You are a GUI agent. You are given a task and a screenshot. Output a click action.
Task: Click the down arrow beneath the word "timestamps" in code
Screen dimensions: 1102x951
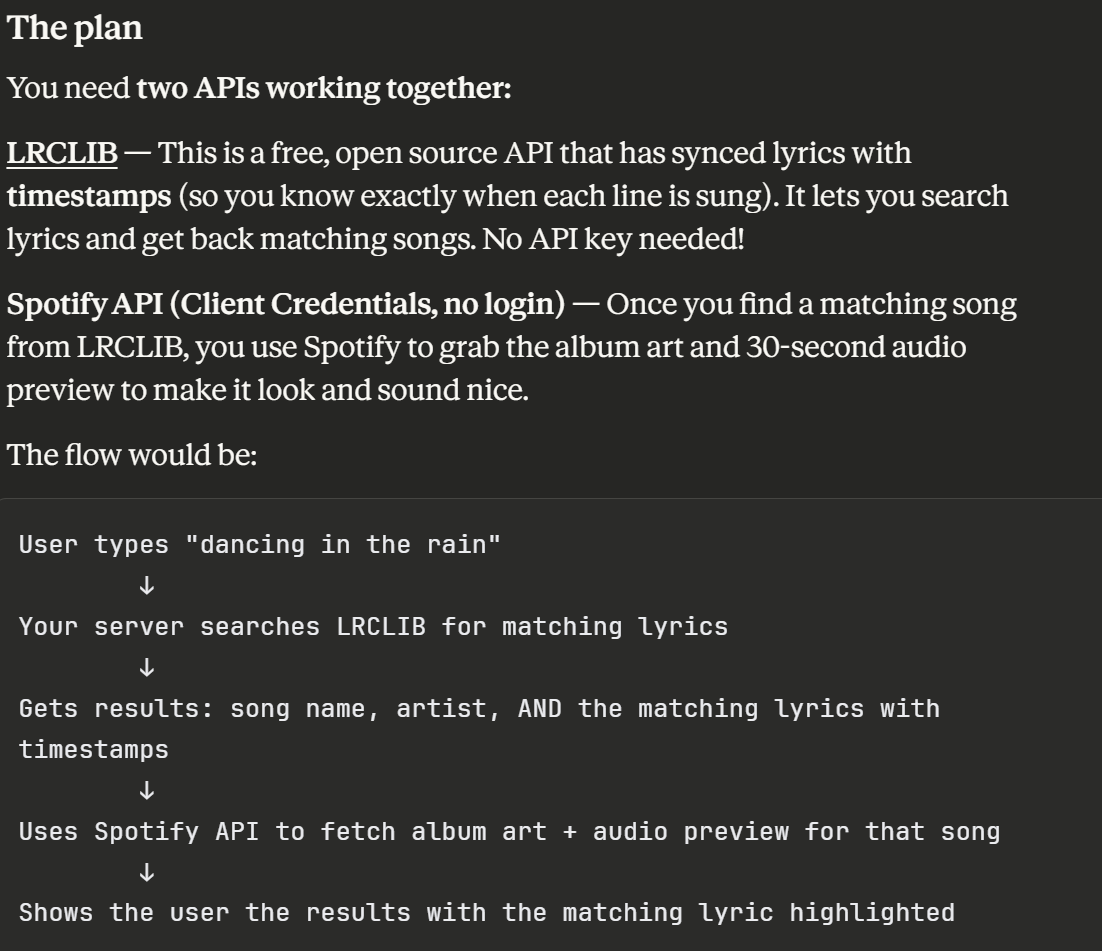(x=147, y=790)
